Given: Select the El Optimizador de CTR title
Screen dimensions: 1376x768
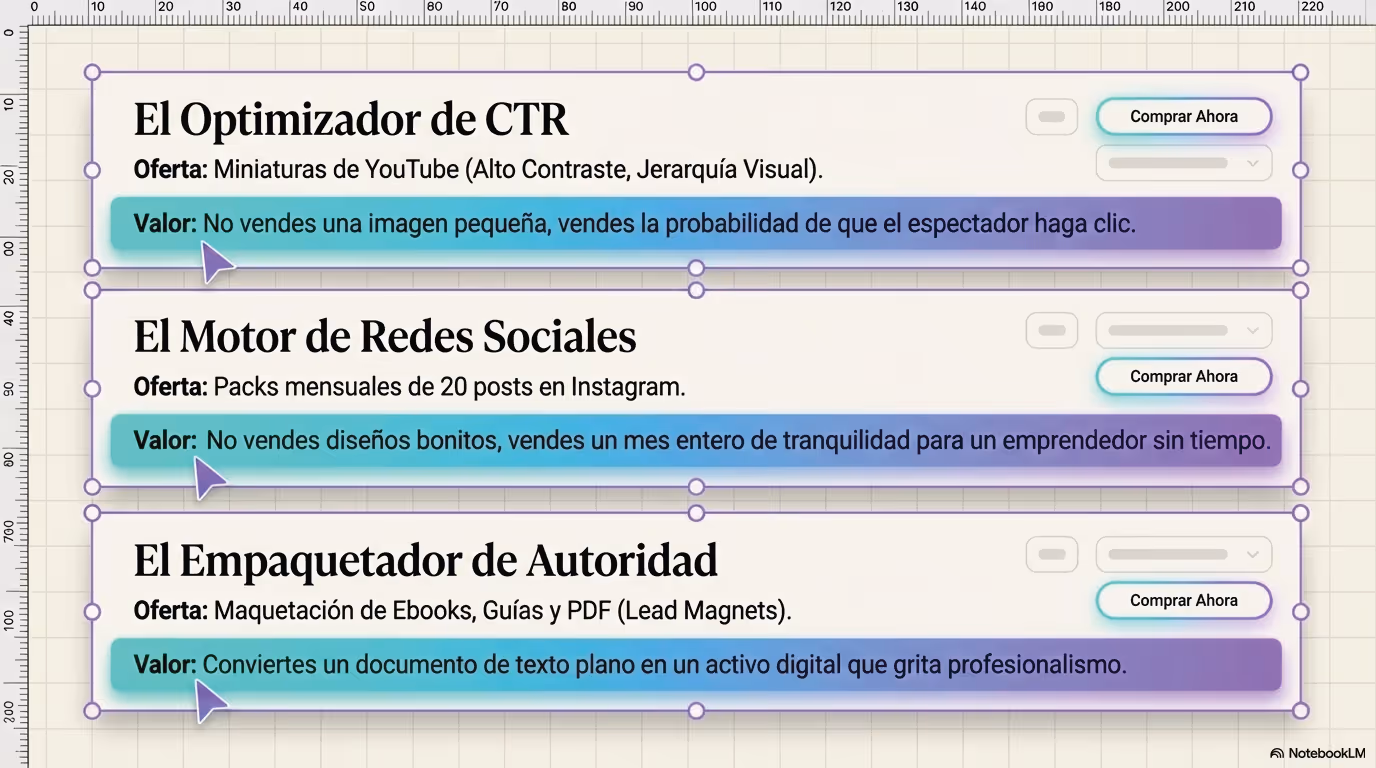Looking at the screenshot, I should tap(352, 119).
